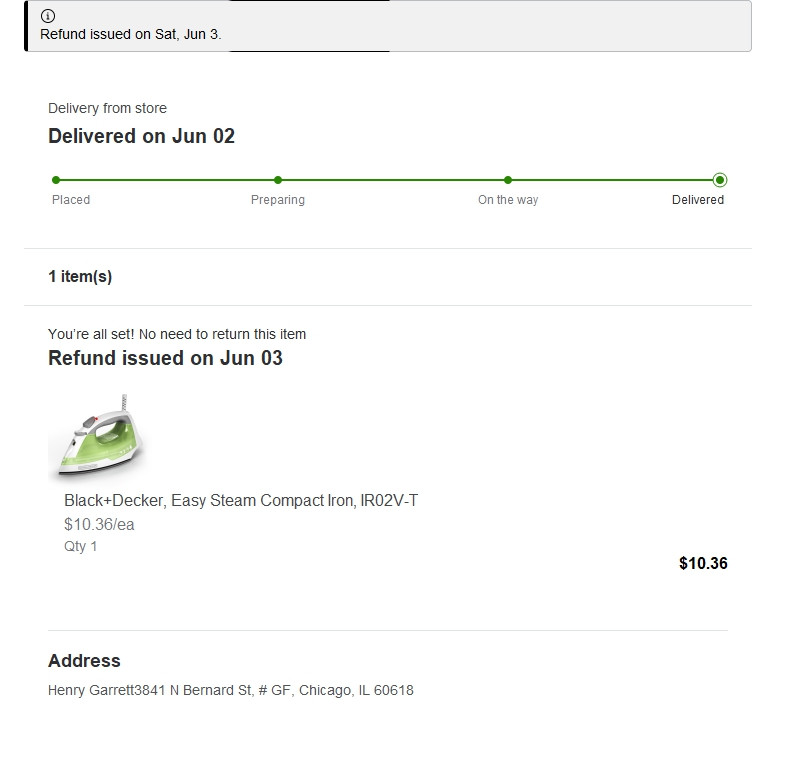800x766 pixels.
Task: Select the "Delivered" status label
Action: point(698,200)
